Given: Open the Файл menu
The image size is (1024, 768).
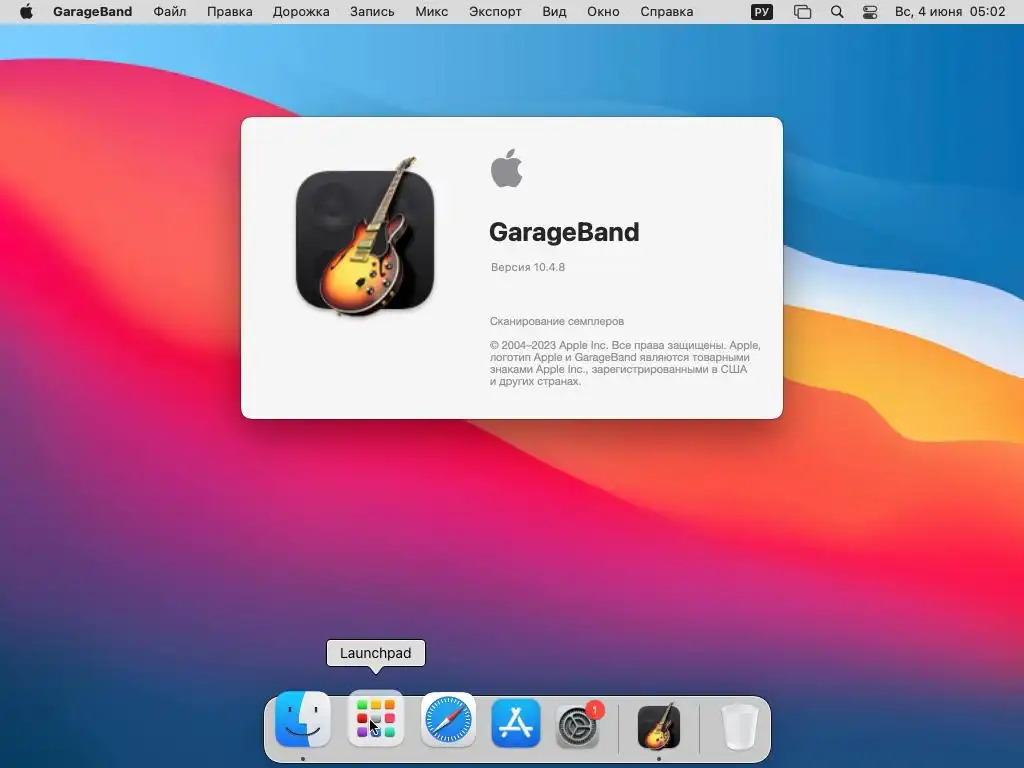Looking at the screenshot, I should (170, 12).
